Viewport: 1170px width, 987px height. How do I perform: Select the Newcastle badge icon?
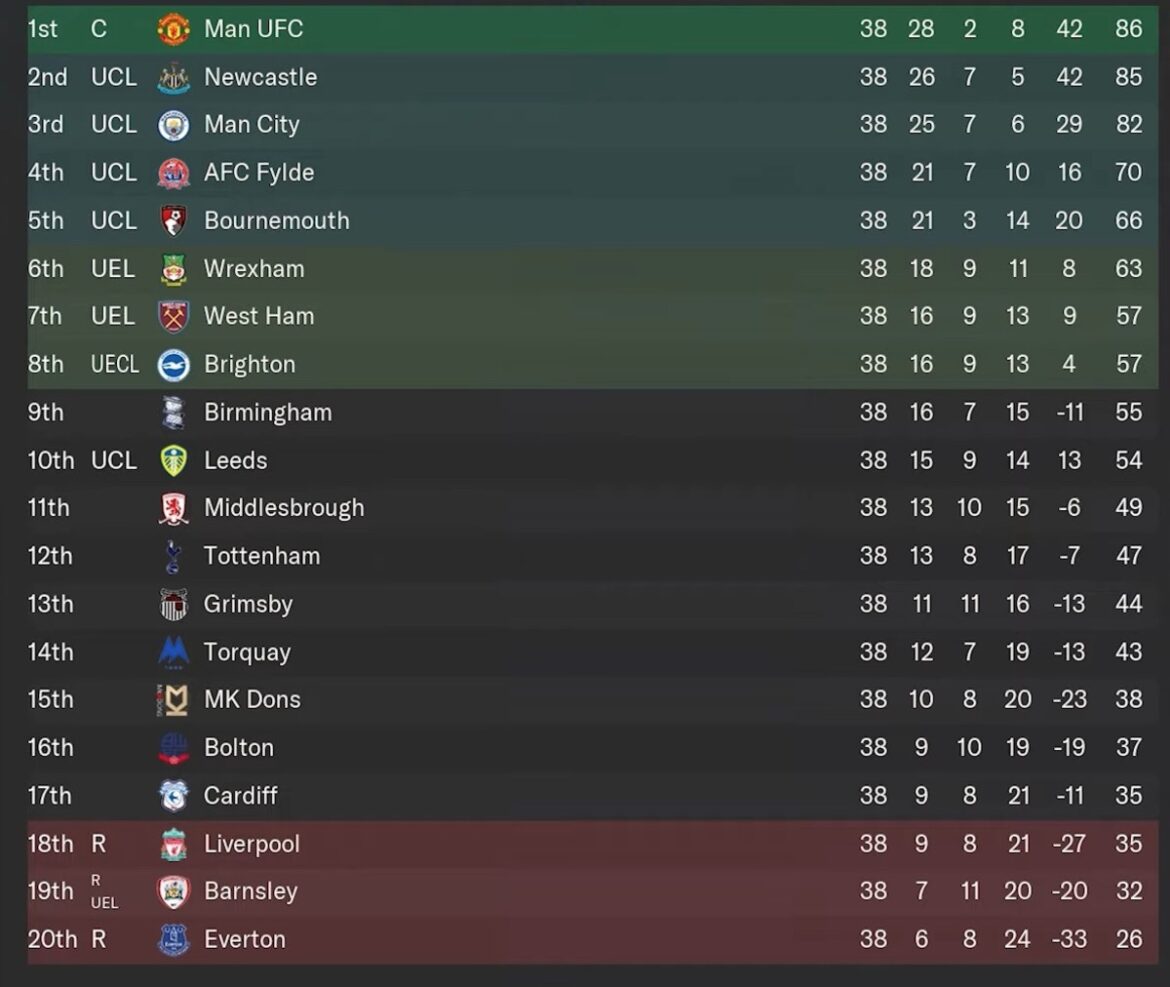(x=172, y=76)
